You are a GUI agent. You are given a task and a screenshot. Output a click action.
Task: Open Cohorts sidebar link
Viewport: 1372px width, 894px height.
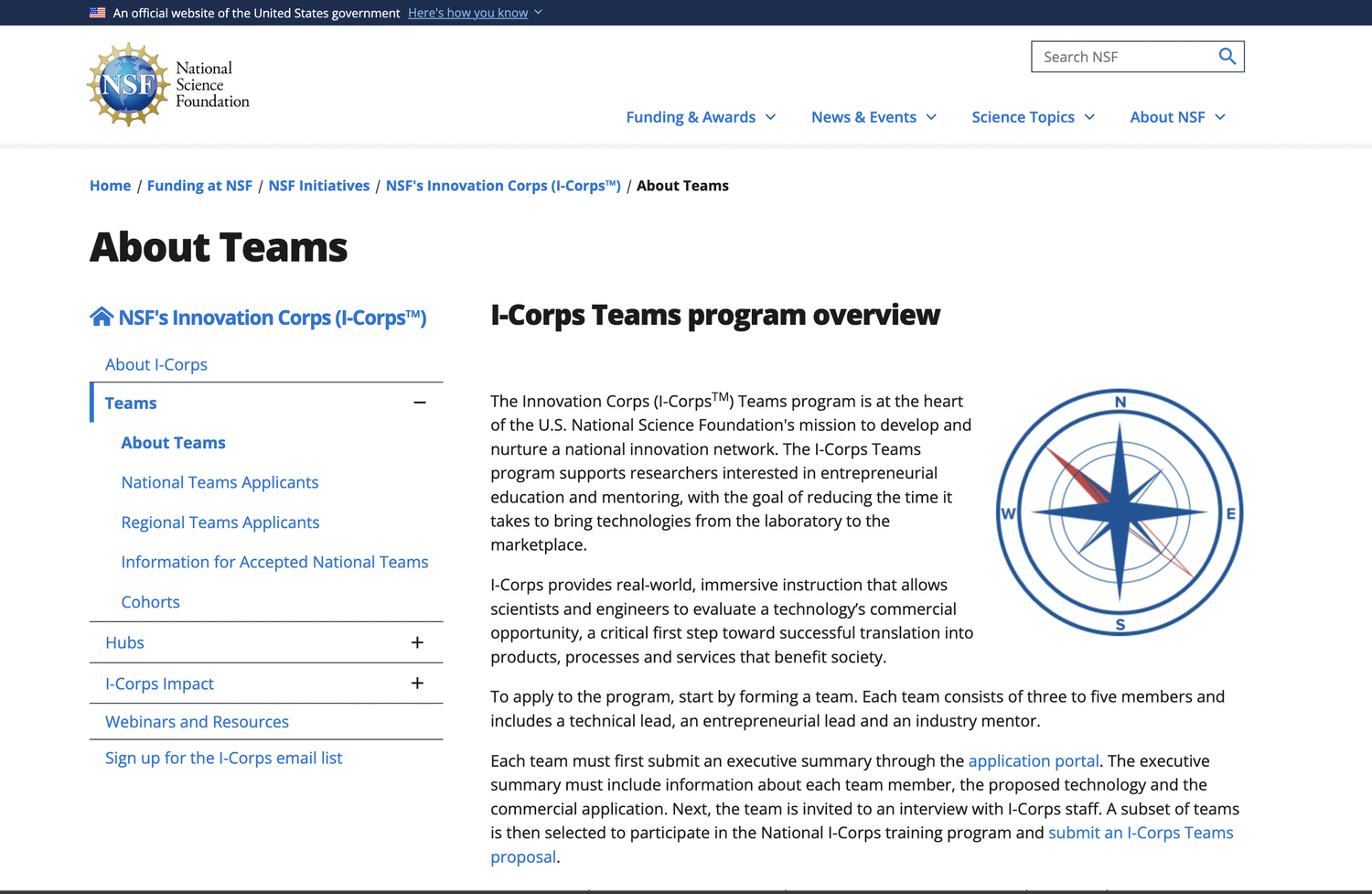click(x=151, y=602)
